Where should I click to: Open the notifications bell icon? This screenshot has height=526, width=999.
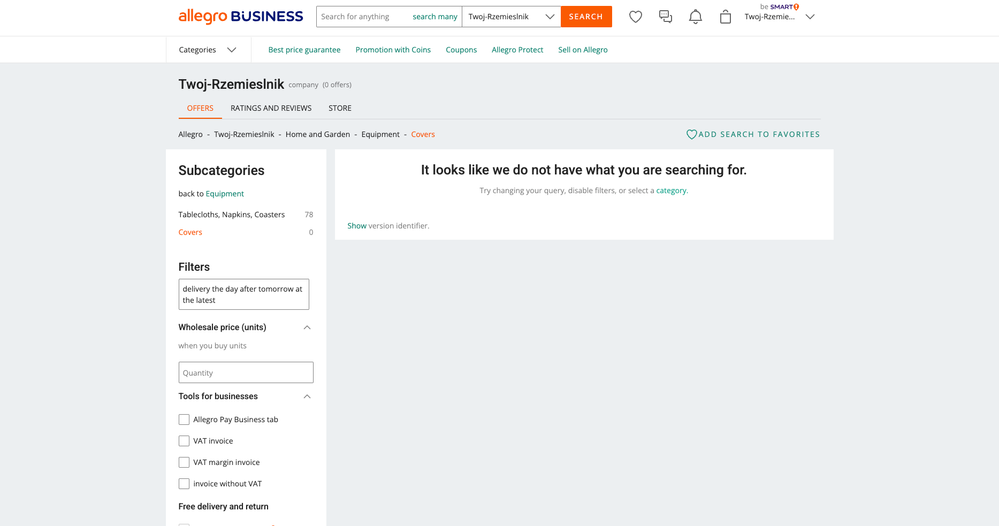(x=695, y=17)
